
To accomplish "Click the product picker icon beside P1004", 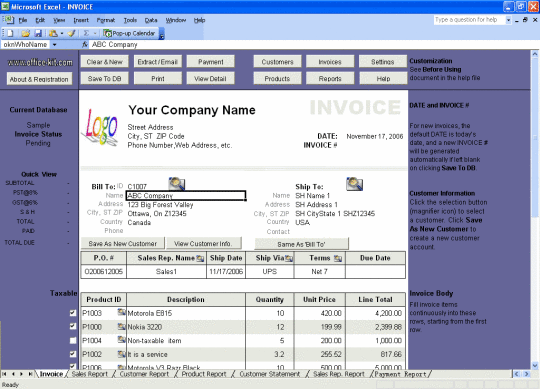I will click(121, 340).
